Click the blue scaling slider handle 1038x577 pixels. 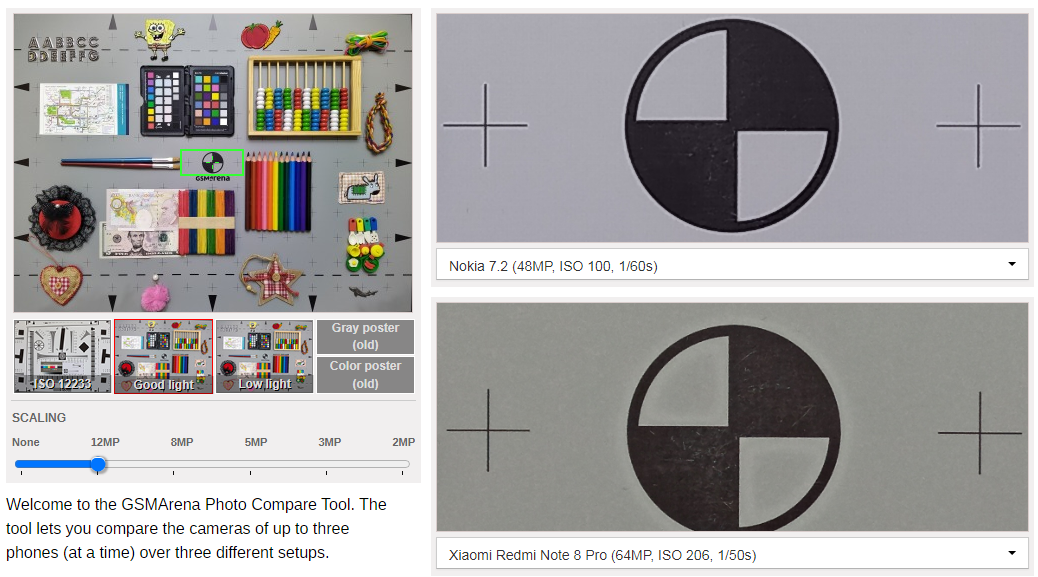pos(98,465)
